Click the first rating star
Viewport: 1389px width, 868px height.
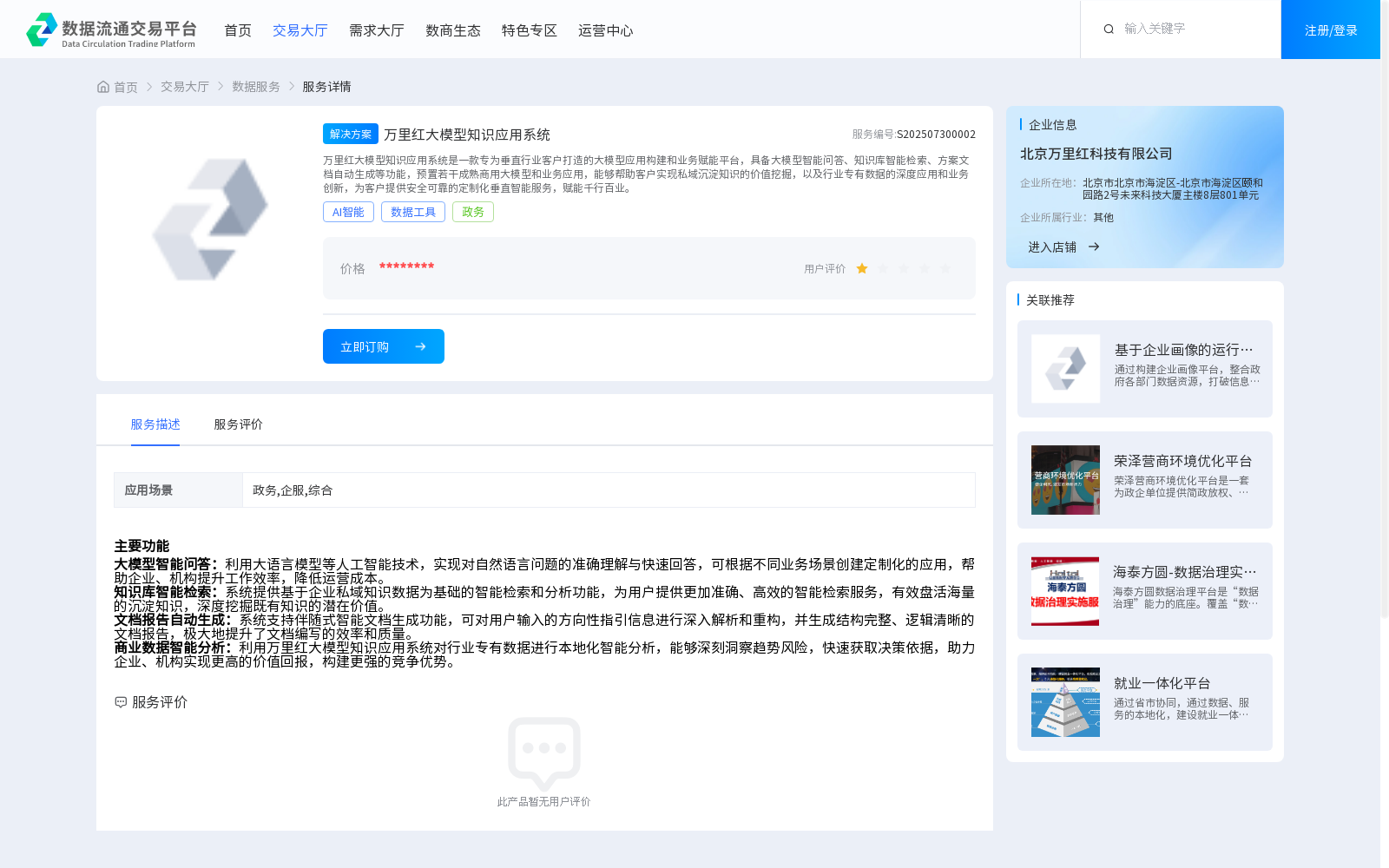[862, 269]
